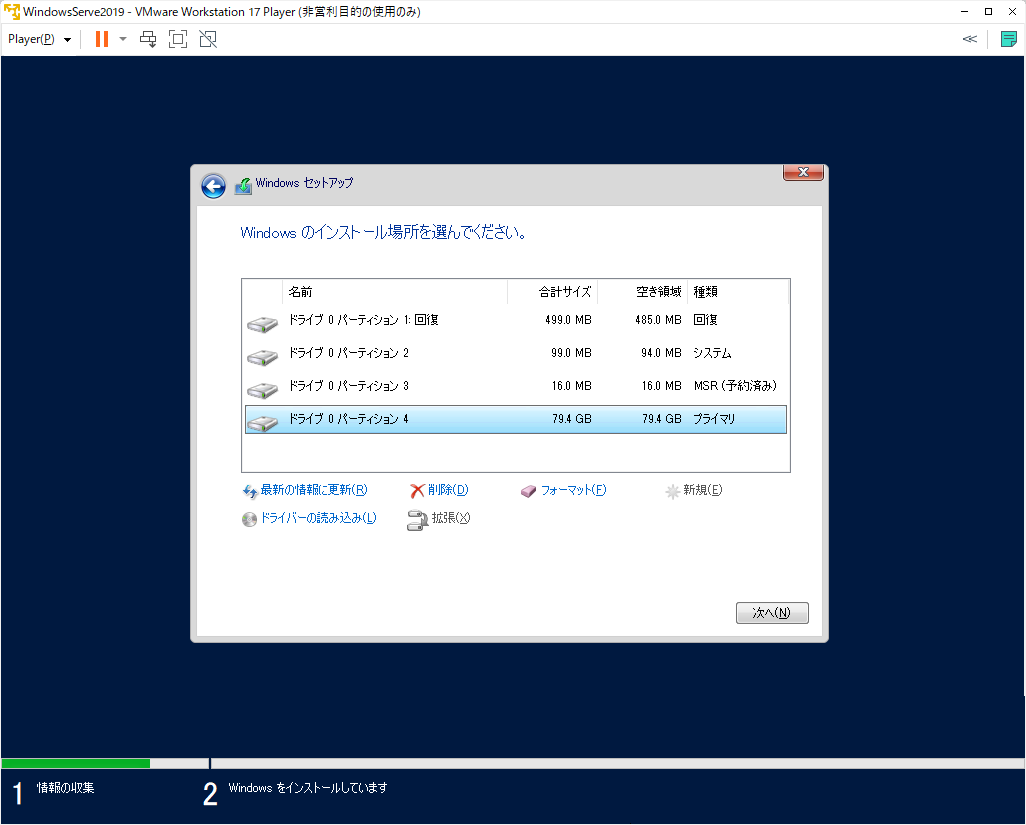Select Drive 0 Partition 1 回復 row
1026x825 pixels.
pos(516,321)
